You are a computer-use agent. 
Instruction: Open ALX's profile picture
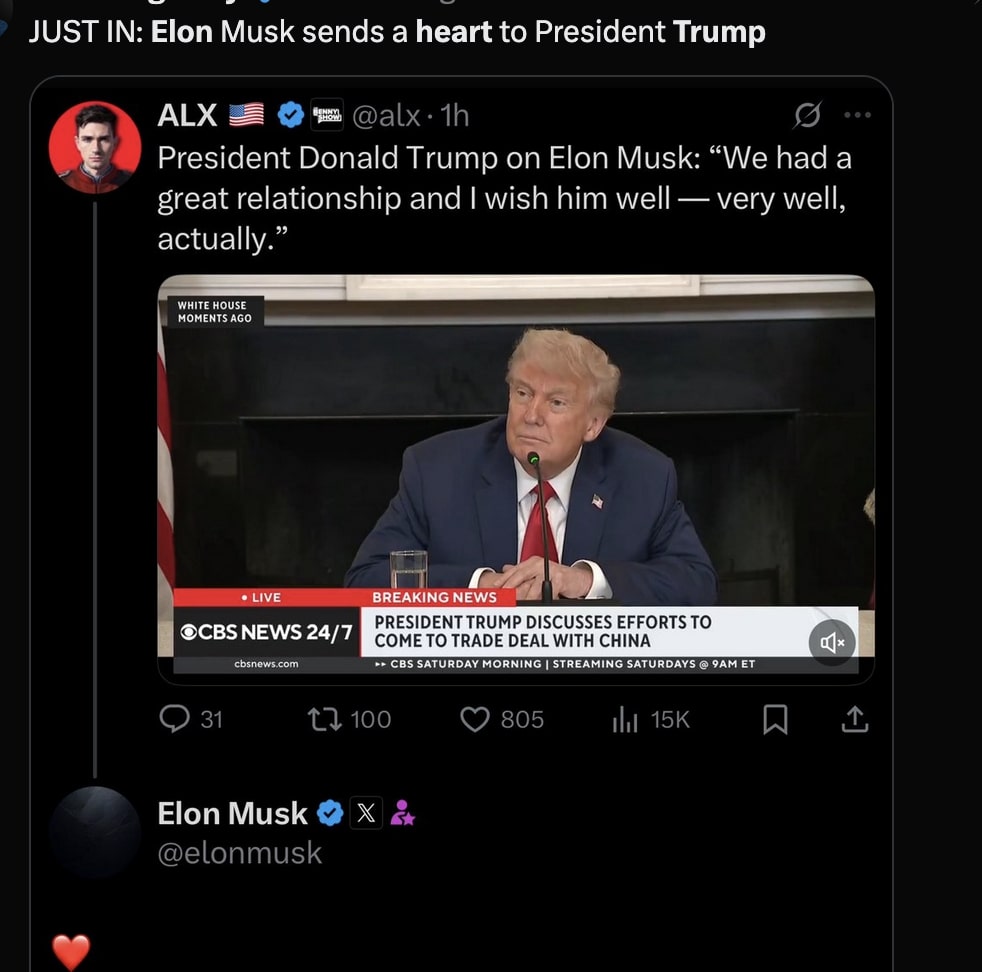[x=95, y=147]
